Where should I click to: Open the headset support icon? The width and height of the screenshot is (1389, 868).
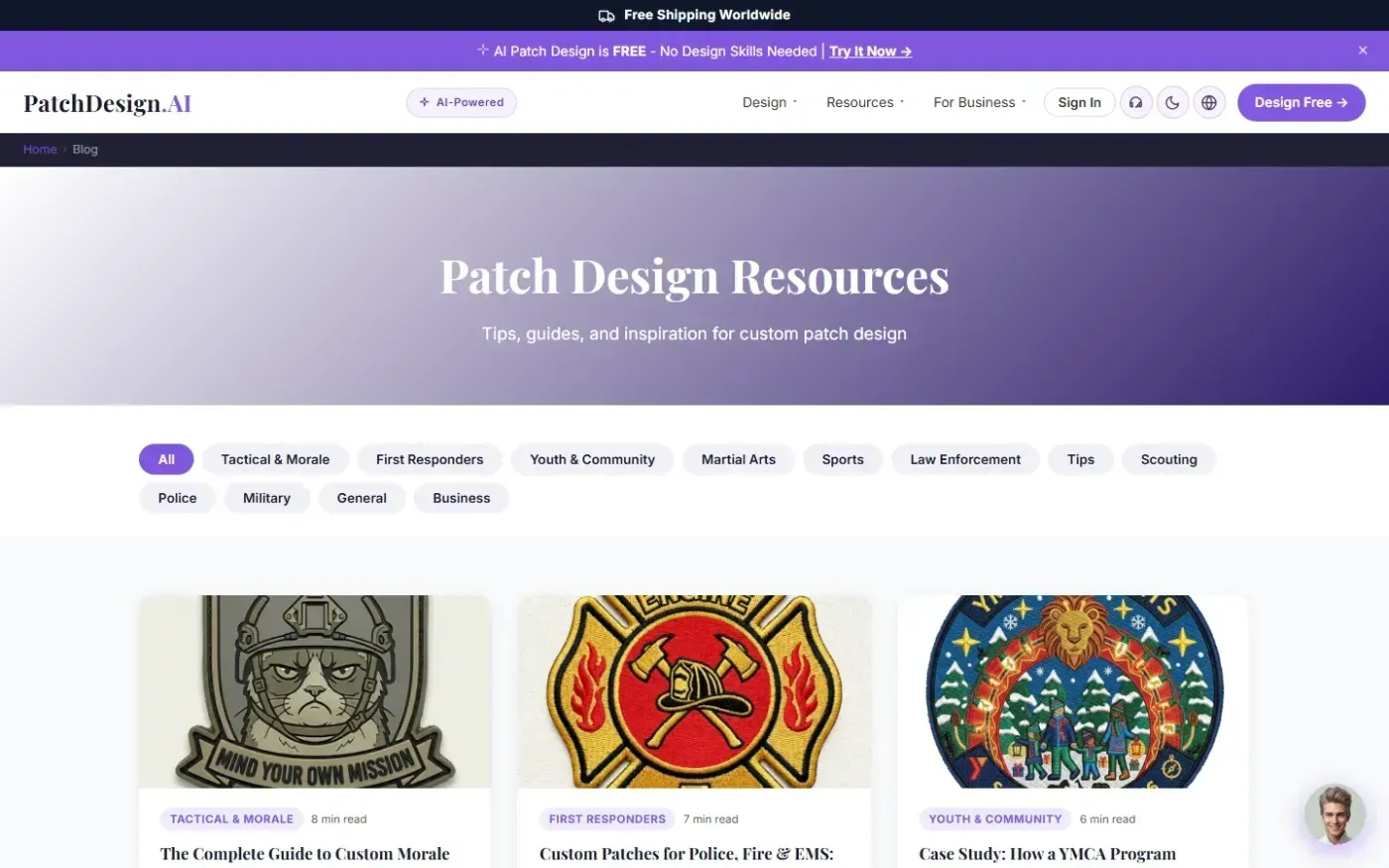point(1136,102)
